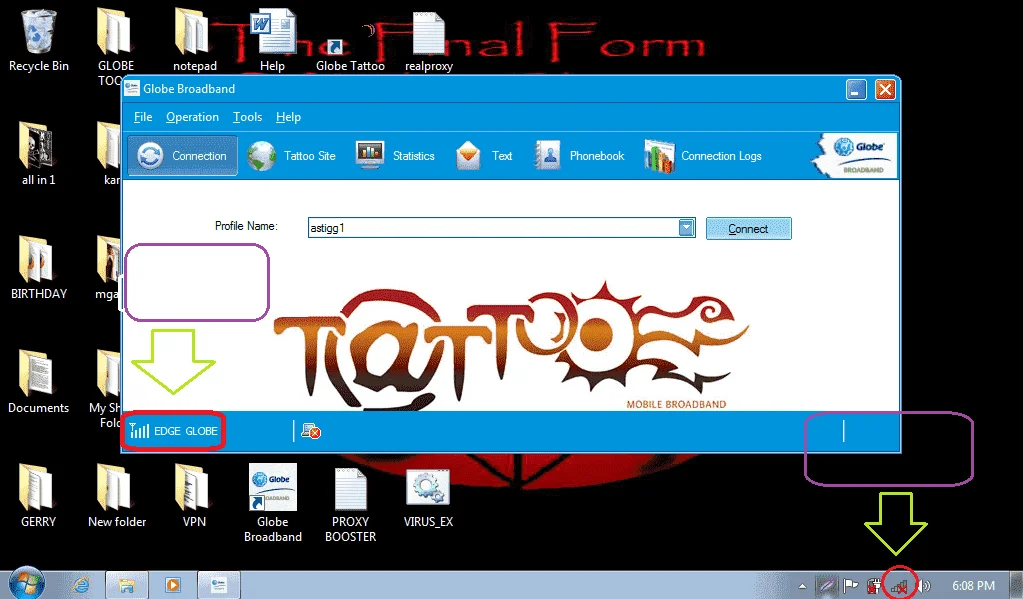
Task: Open the Statistics monitor icon
Action: pyautogui.click(x=370, y=156)
